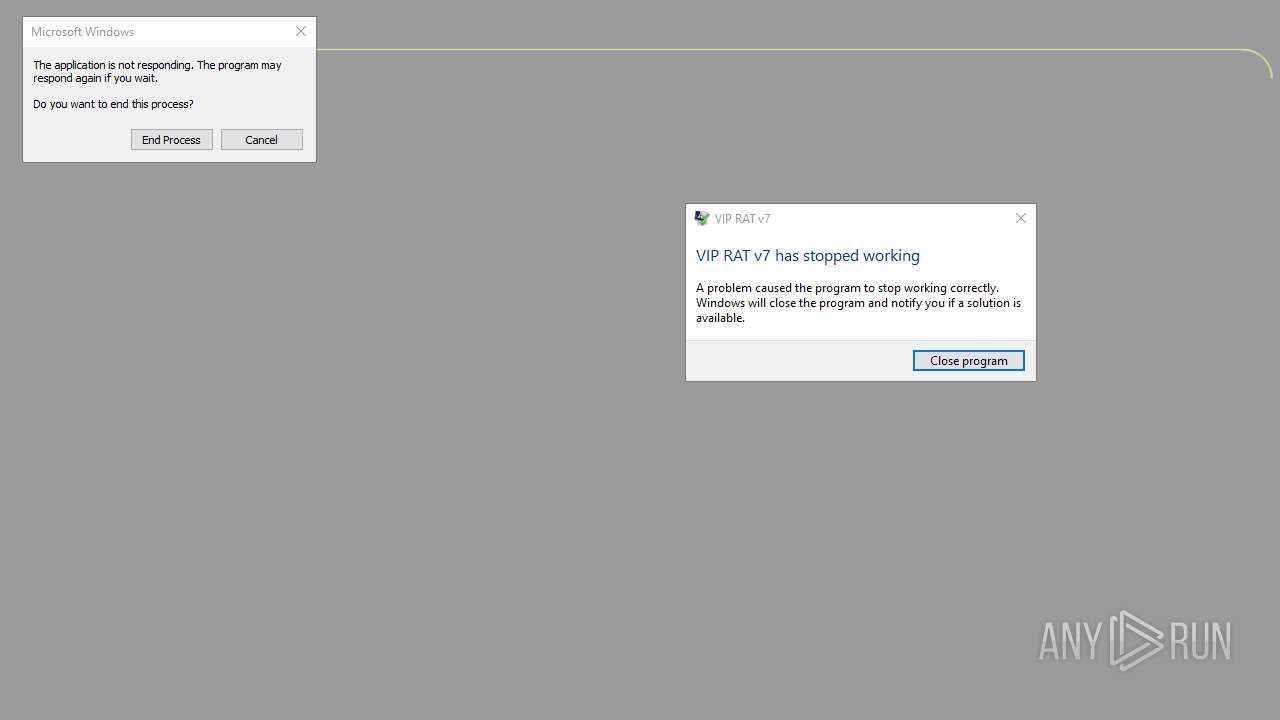Click the 'A problem caused the program' description text
The width and height of the screenshot is (1280, 720).
tap(858, 303)
